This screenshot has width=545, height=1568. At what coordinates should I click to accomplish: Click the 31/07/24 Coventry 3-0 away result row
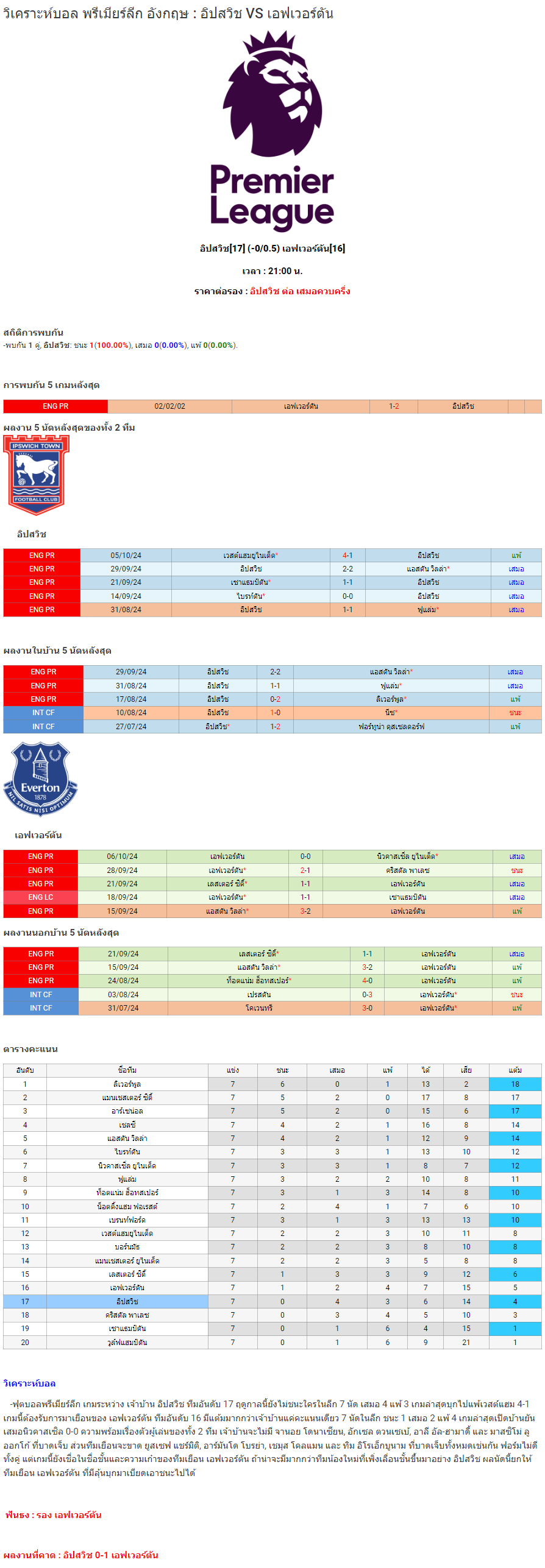pyautogui.click(x=272, y=1008)
